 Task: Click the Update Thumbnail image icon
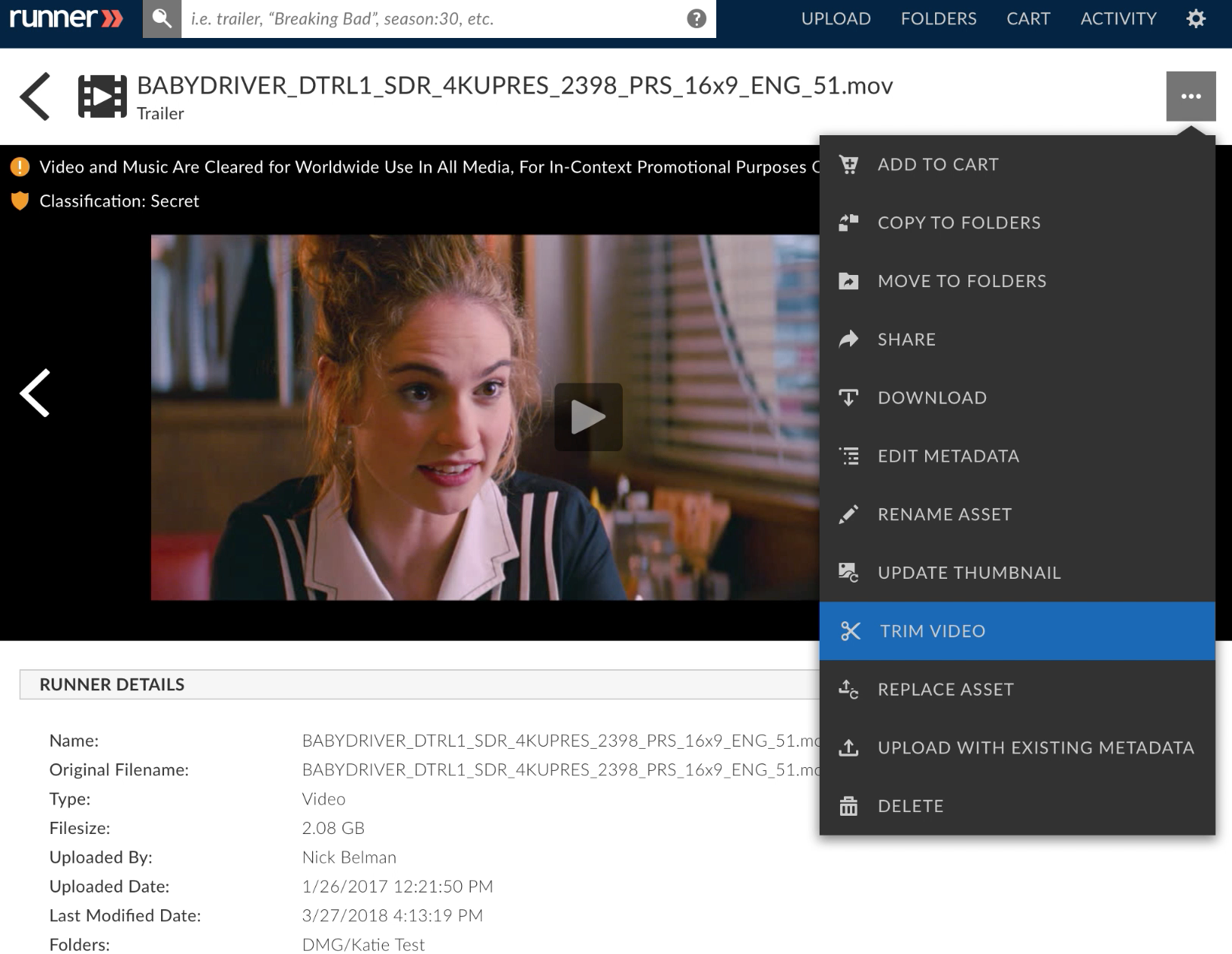[848, 573]
